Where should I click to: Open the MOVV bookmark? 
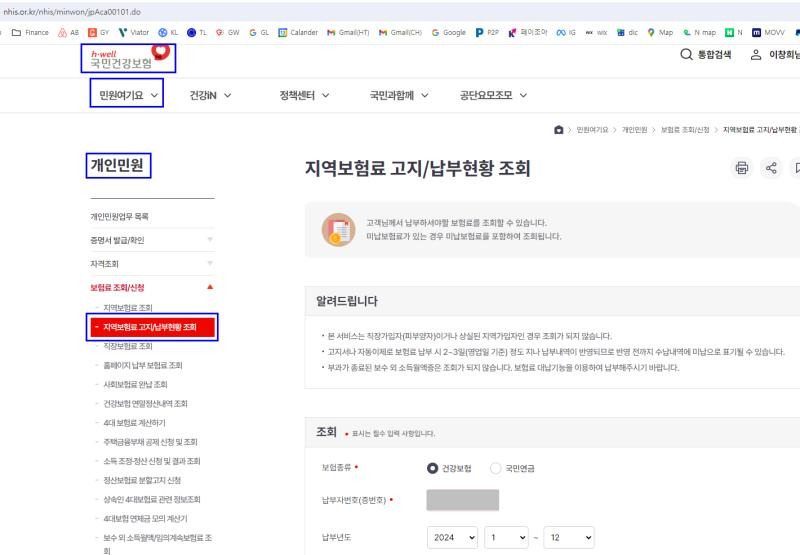click(768, 32)
